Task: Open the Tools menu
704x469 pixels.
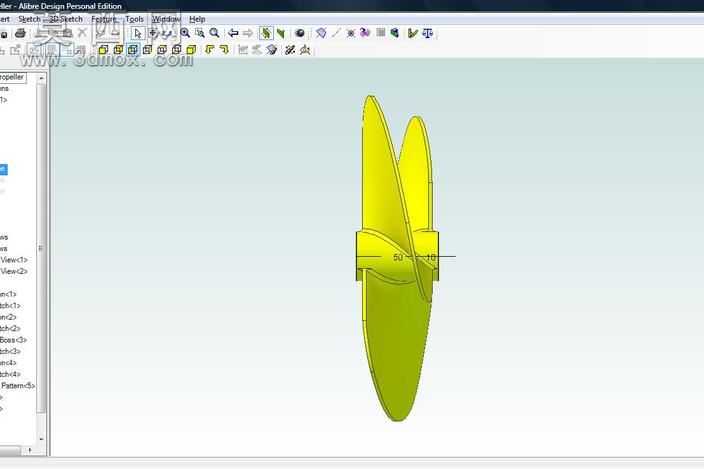Action: point(134,19)
